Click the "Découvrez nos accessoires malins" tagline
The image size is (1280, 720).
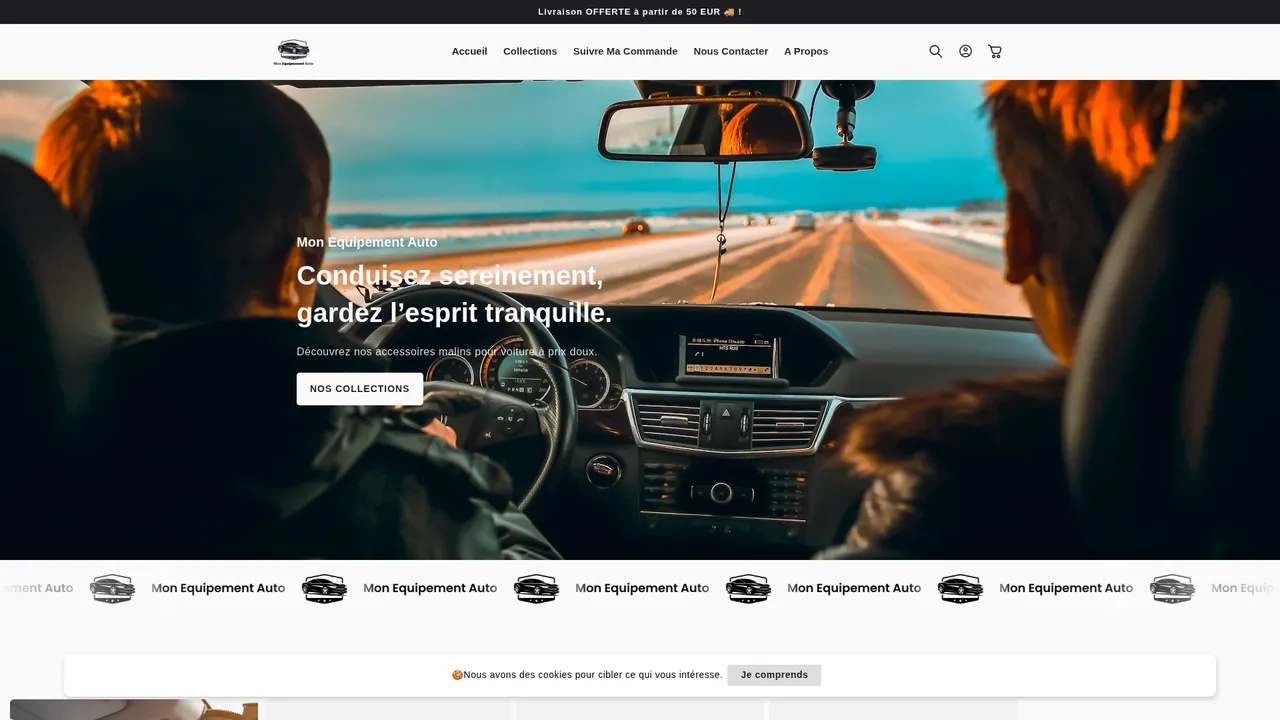pyautogui.click(x=447, y=352)
